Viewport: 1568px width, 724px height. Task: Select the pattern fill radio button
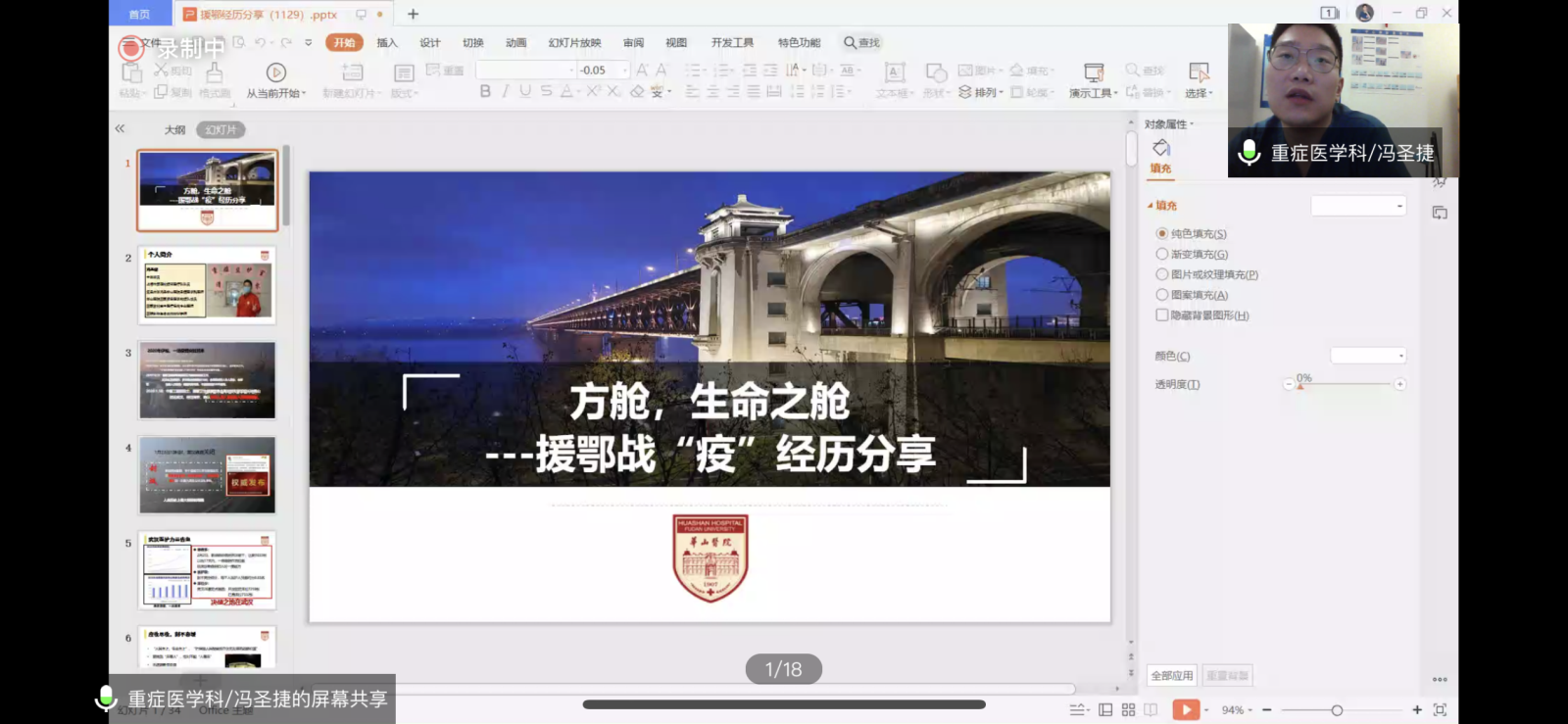[1161, 295]
